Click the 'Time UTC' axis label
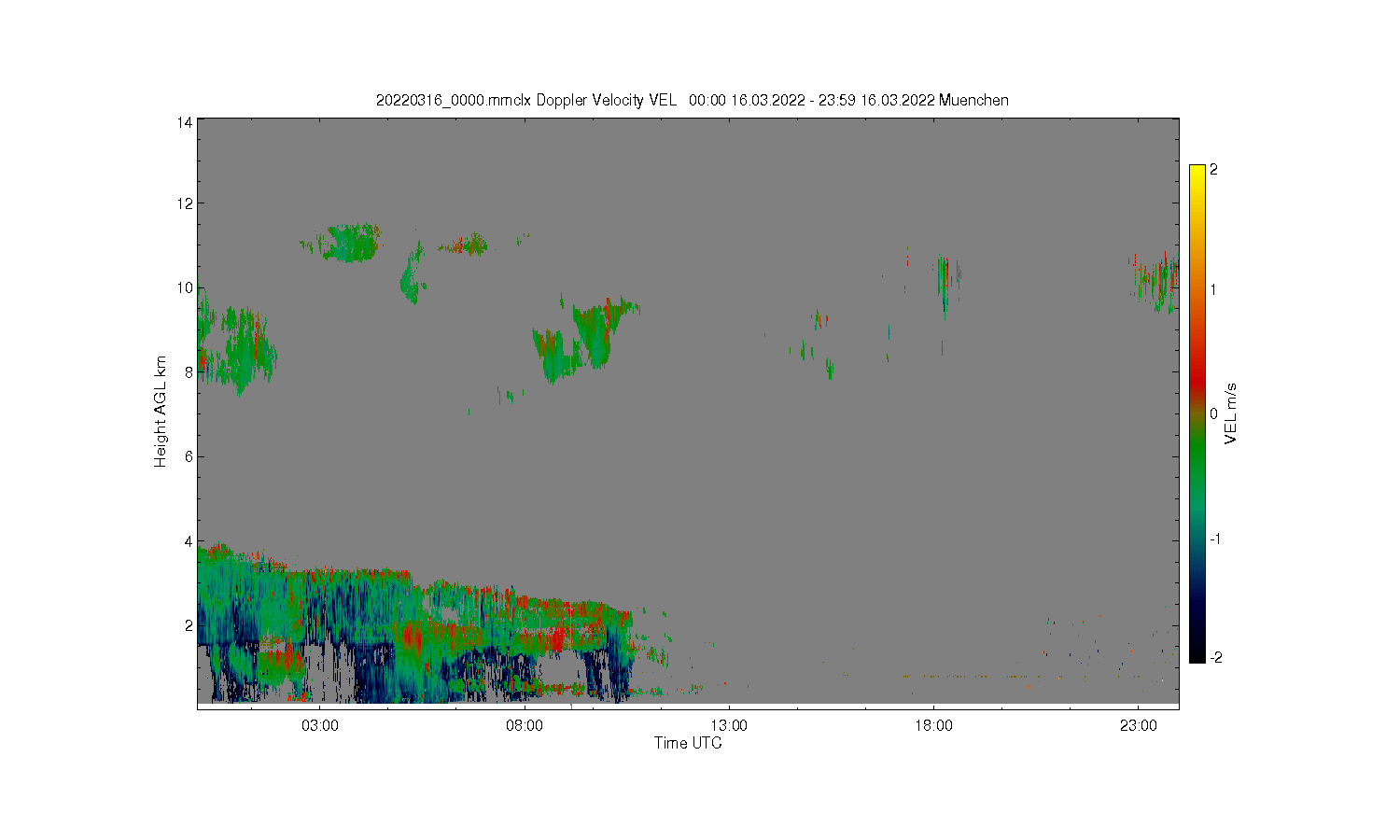Viewport: 1400px width, 840px height. coord(688,743)
